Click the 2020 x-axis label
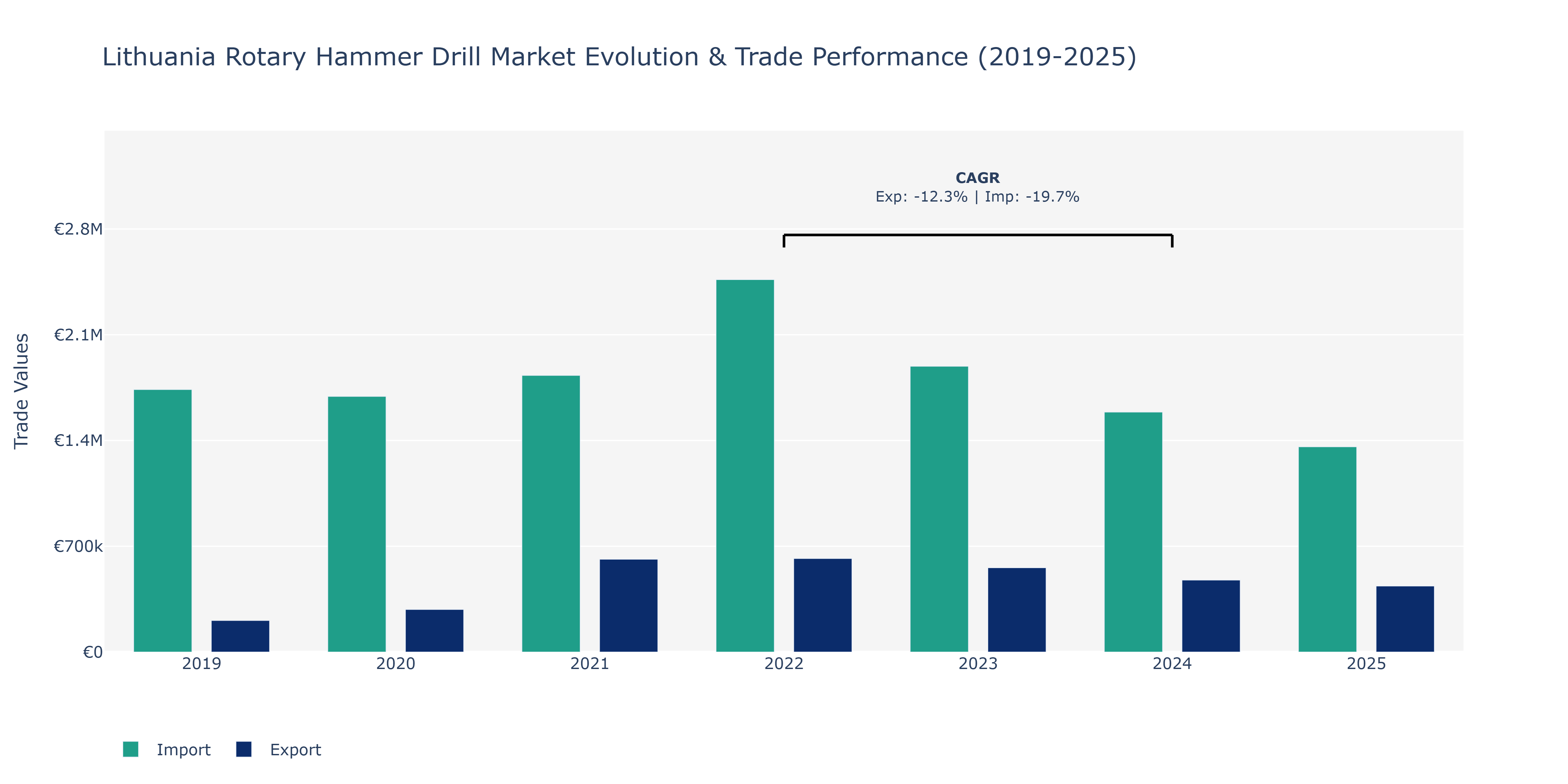Viewport: 1568px width, 784px height. tap(396, 663)
